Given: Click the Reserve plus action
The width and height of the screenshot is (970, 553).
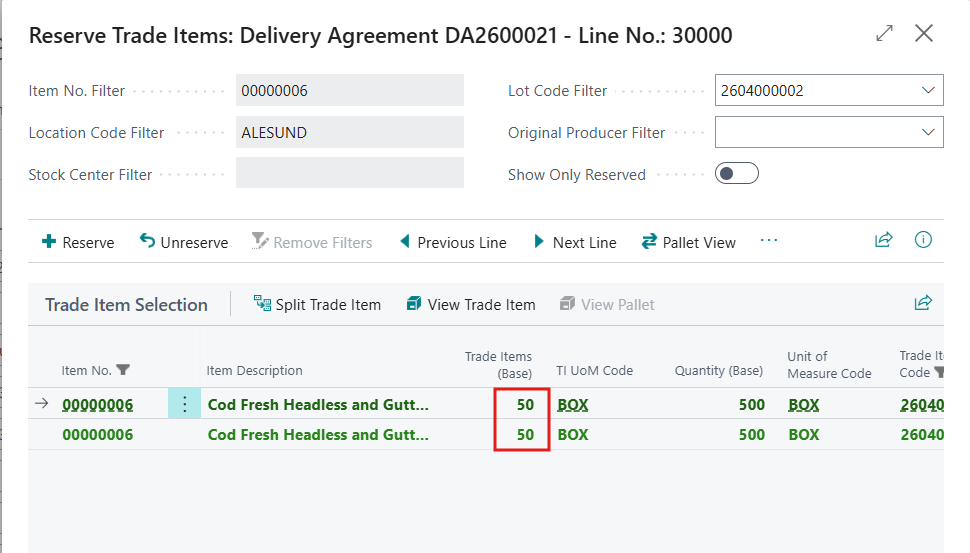Looking at the screenshot, I should 78,242.
